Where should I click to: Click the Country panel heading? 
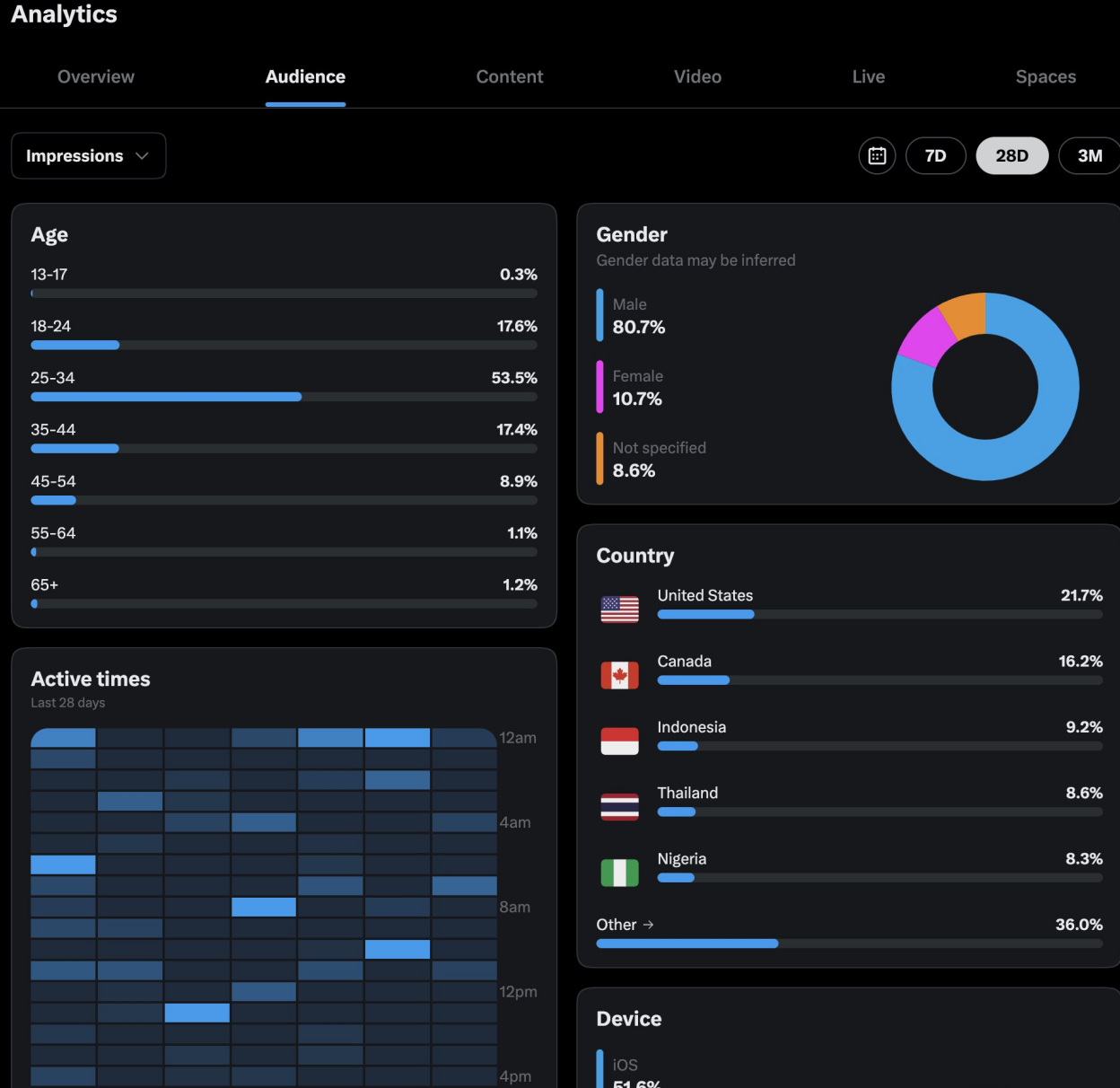click(635, 556)
